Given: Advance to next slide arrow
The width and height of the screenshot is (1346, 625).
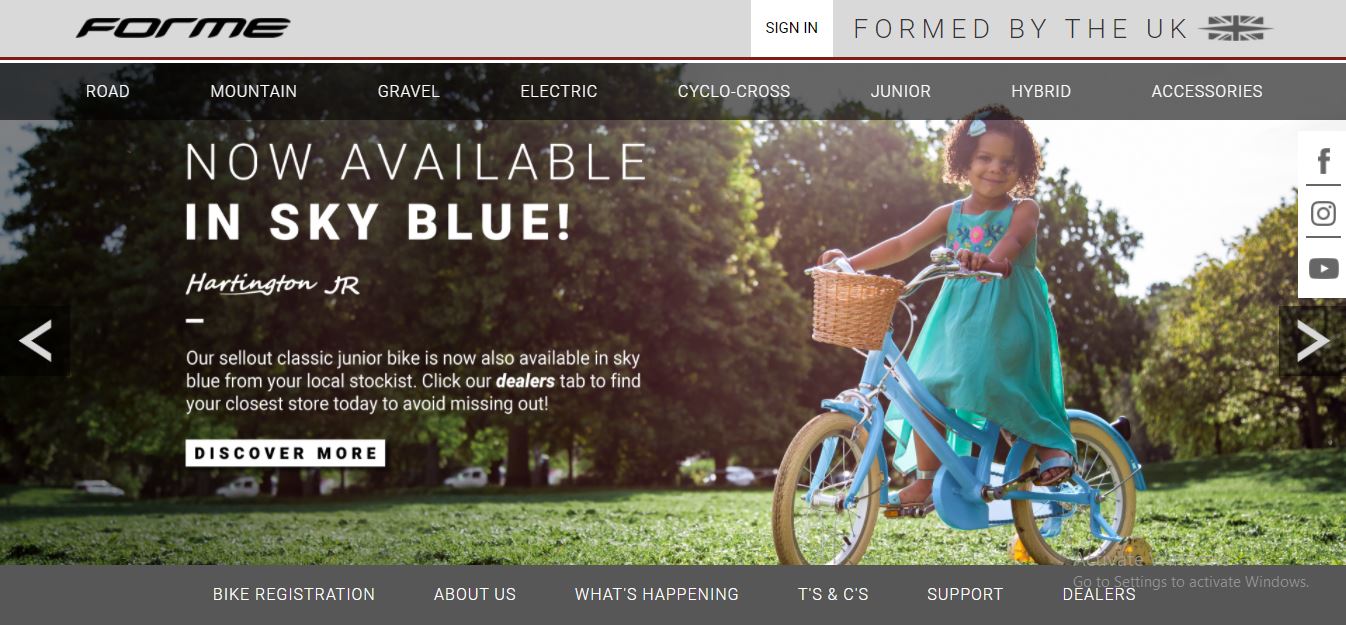Looking at the screenshot, I should 1312,341.
